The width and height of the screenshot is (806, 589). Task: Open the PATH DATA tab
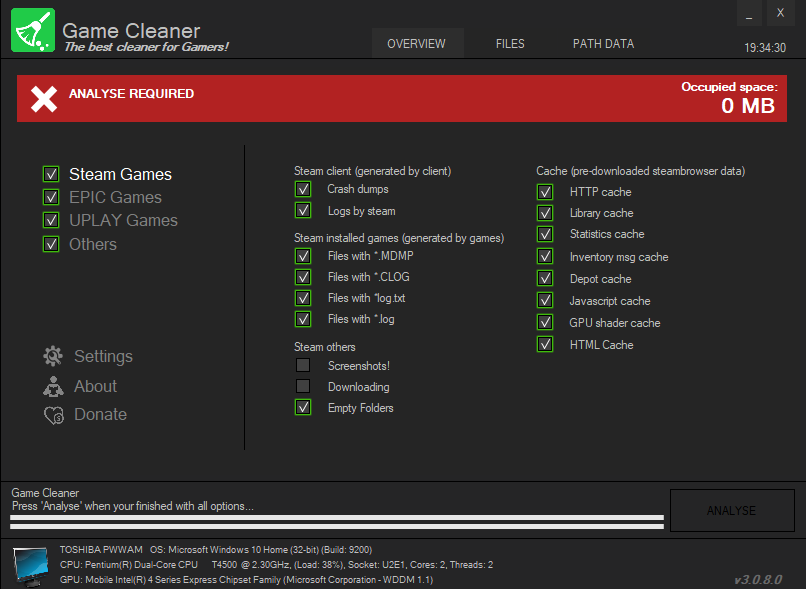pos(603,44)
